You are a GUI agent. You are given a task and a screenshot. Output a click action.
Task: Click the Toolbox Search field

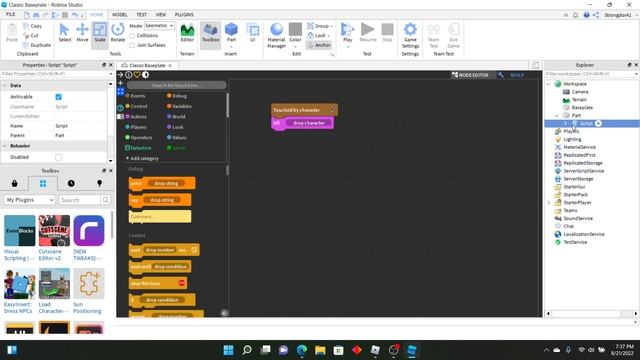[x=80, y=200]
